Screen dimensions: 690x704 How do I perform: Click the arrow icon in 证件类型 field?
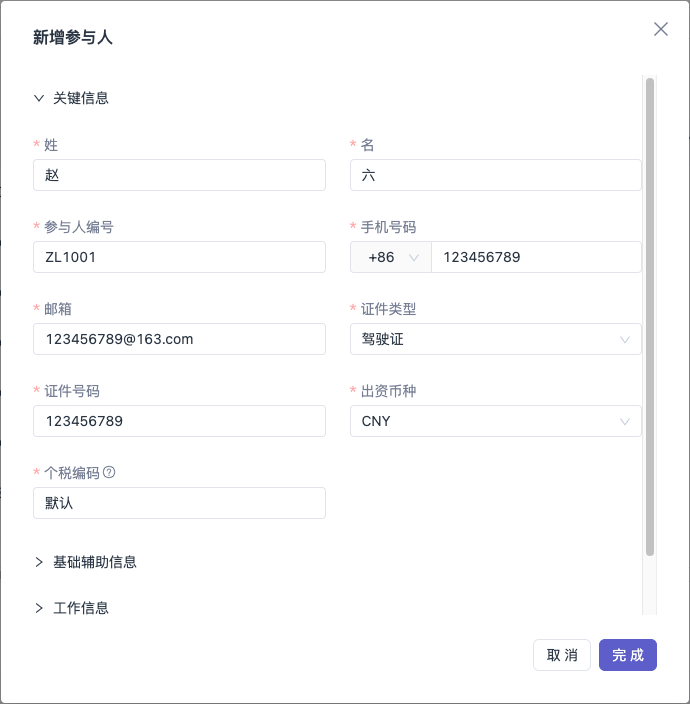(624, 339)
